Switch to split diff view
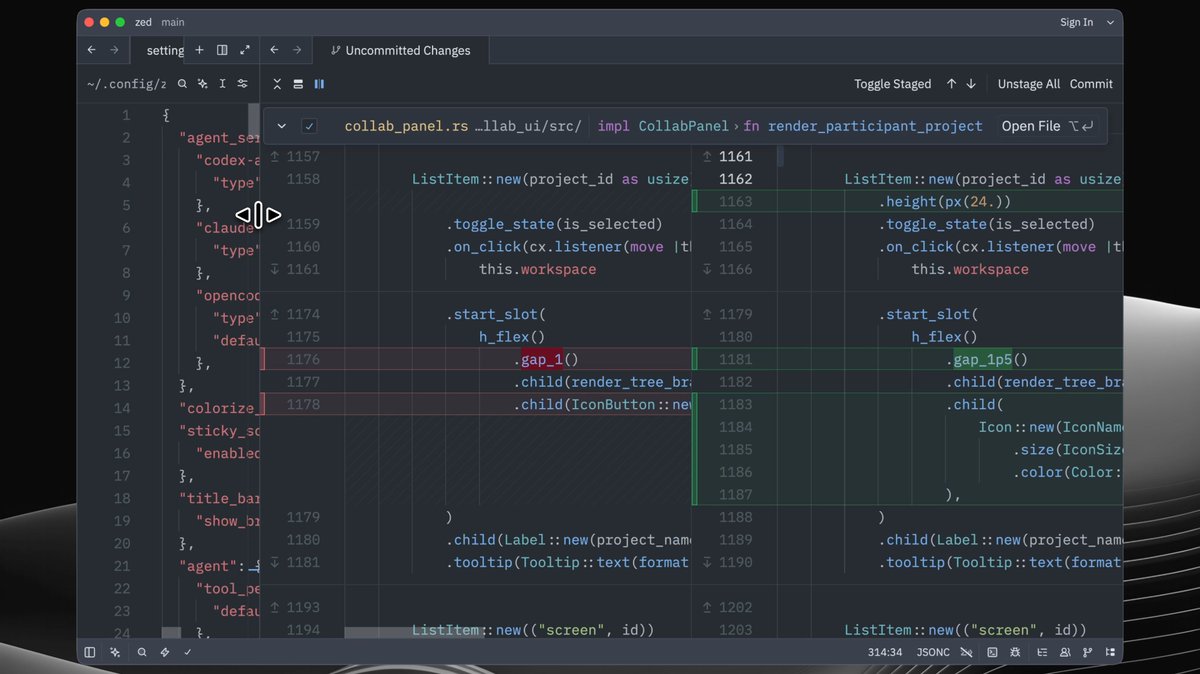 pyautogui.click(x=319, y=84)
